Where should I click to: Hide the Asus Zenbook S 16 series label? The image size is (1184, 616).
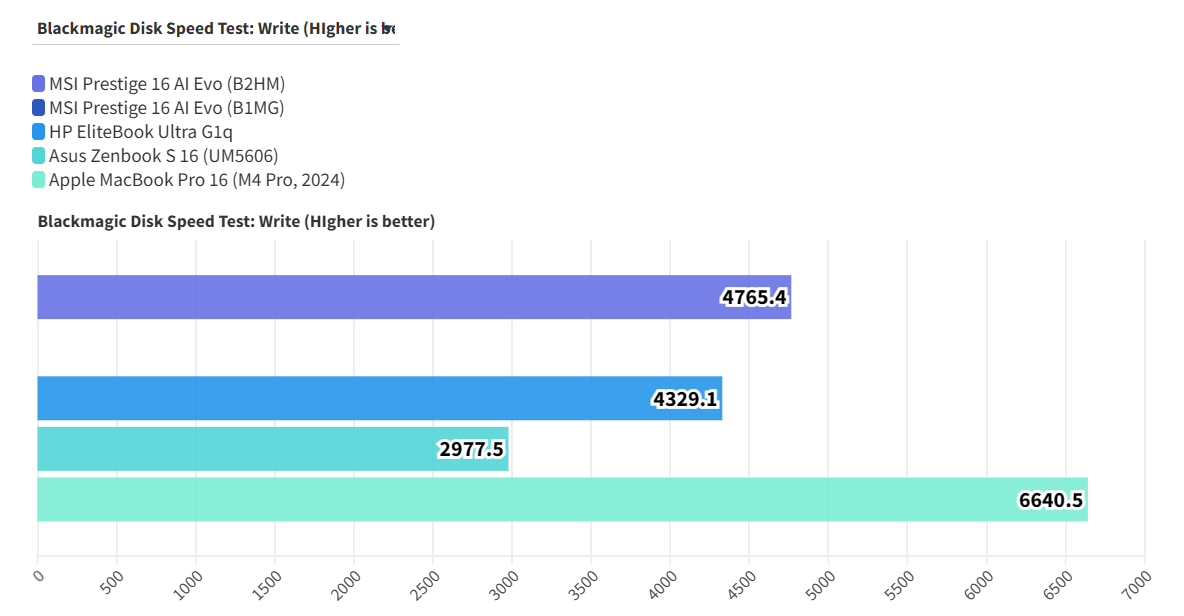click(163, 156)
